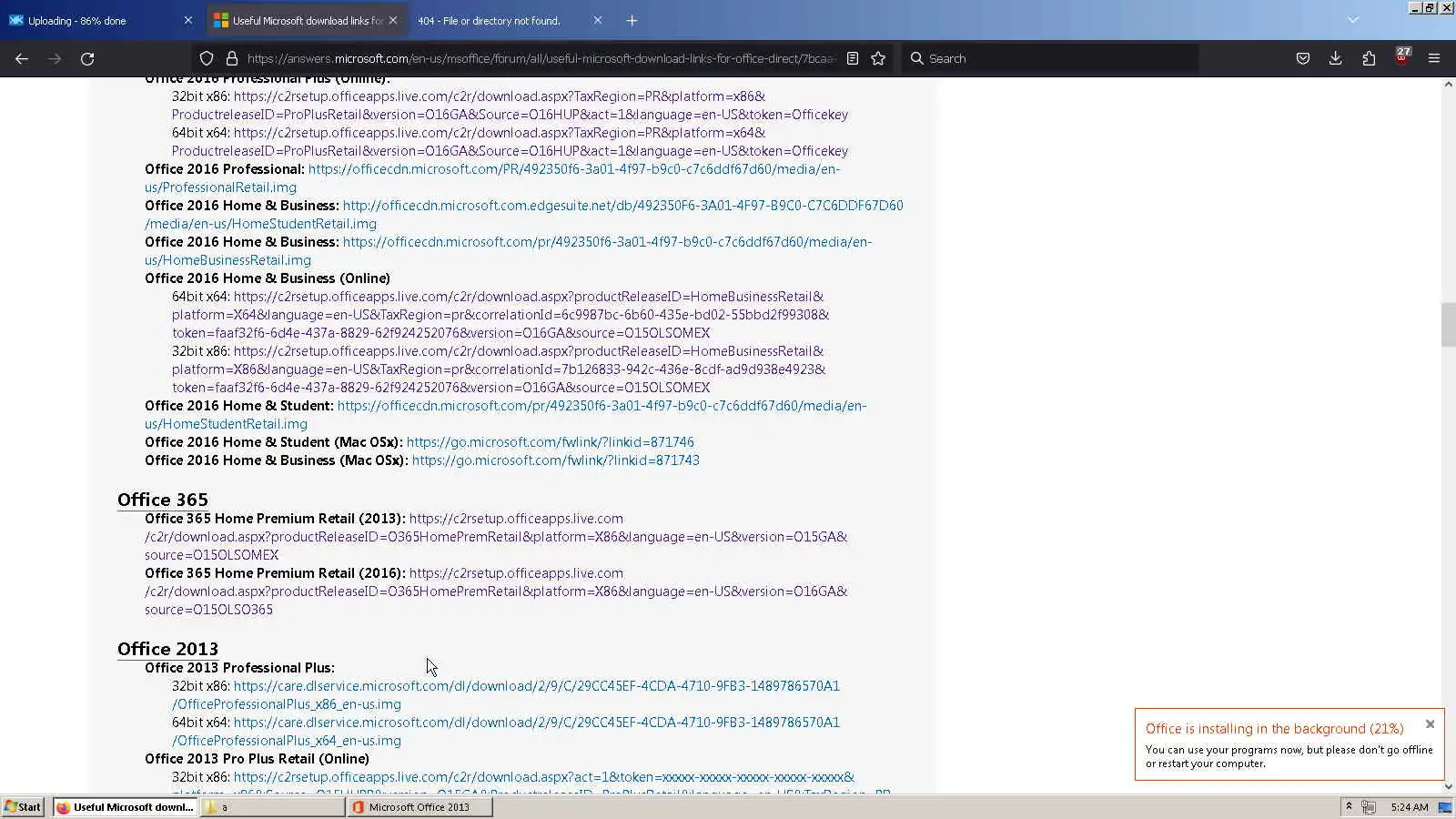Open Office 2016 Home & Student officecdn link
The width and height of the screenshot is (1456, 819).
[505, 415]
